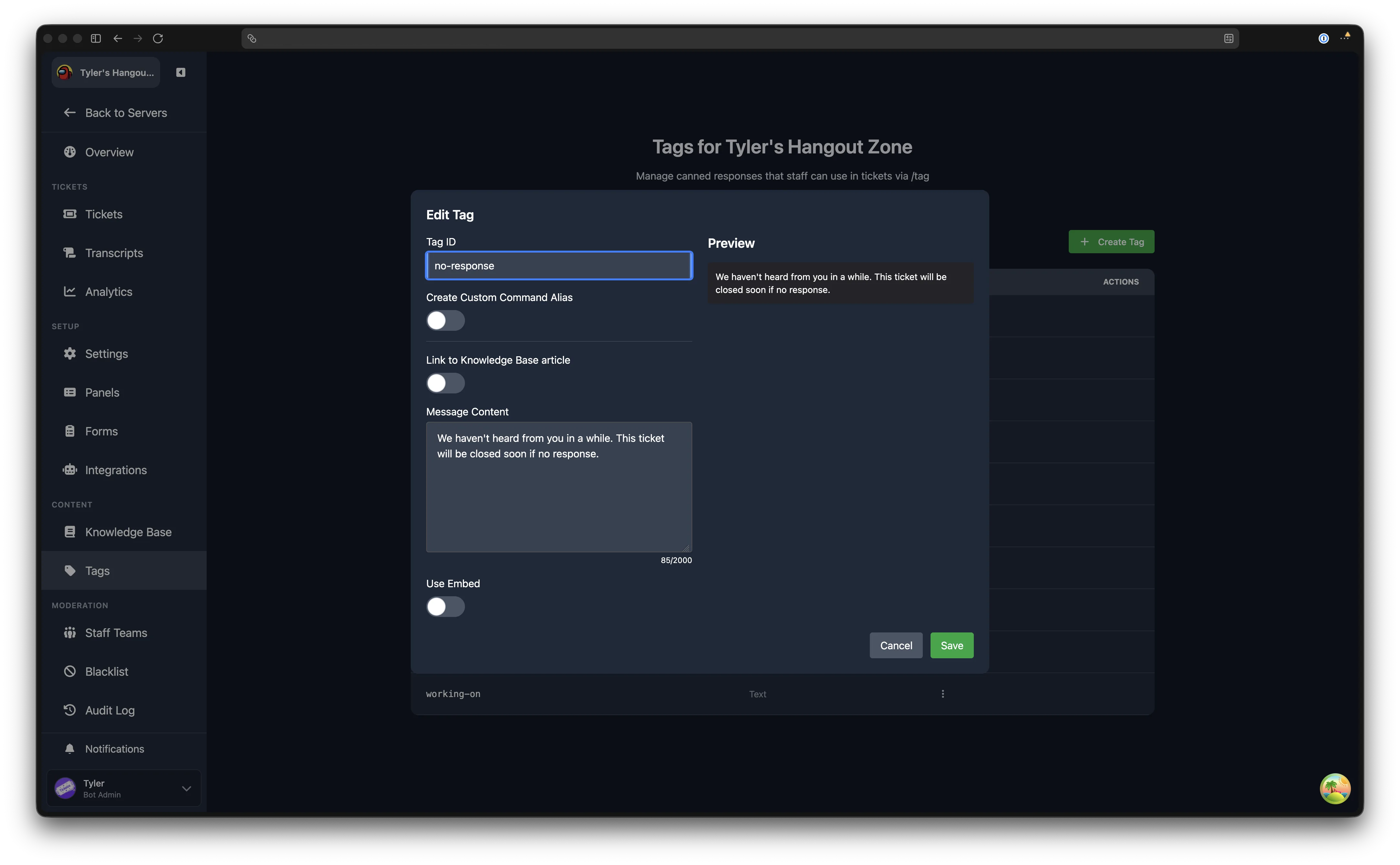Click the Knowledge Base book icon
The height and width of the screenshot is (865, 1400).
coord(70,532)
